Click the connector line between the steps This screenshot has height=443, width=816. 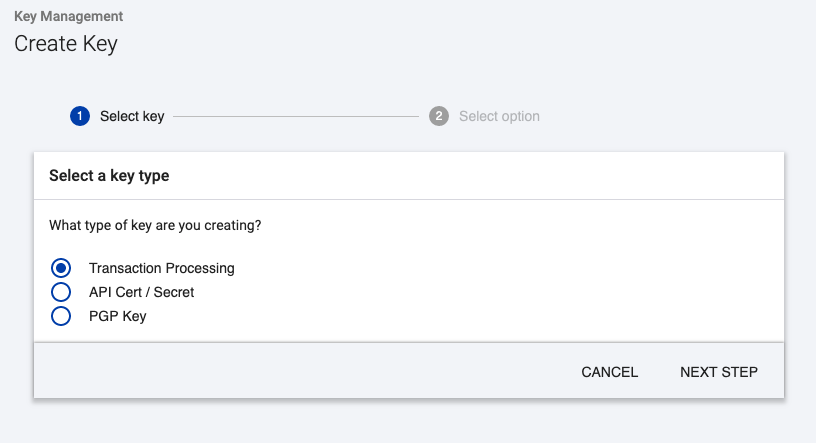click(x=295, y=116)
